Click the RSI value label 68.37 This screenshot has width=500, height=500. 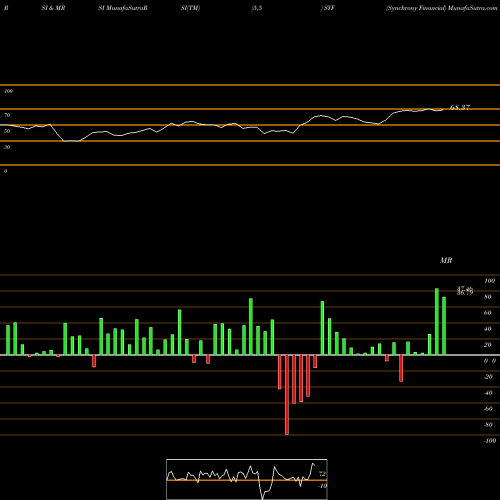coord(460,107)
